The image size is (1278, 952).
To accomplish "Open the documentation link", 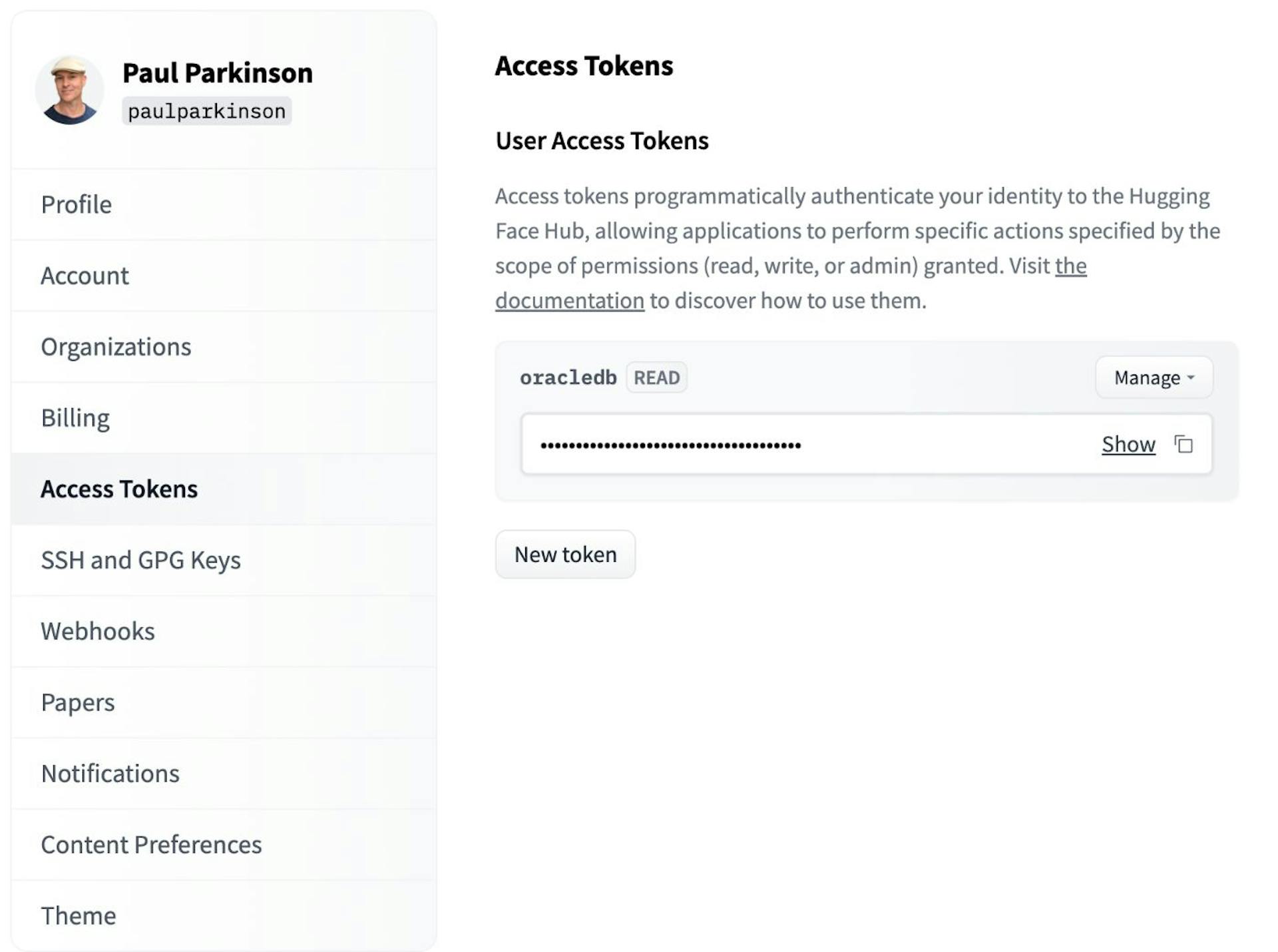I will point(570,301).
